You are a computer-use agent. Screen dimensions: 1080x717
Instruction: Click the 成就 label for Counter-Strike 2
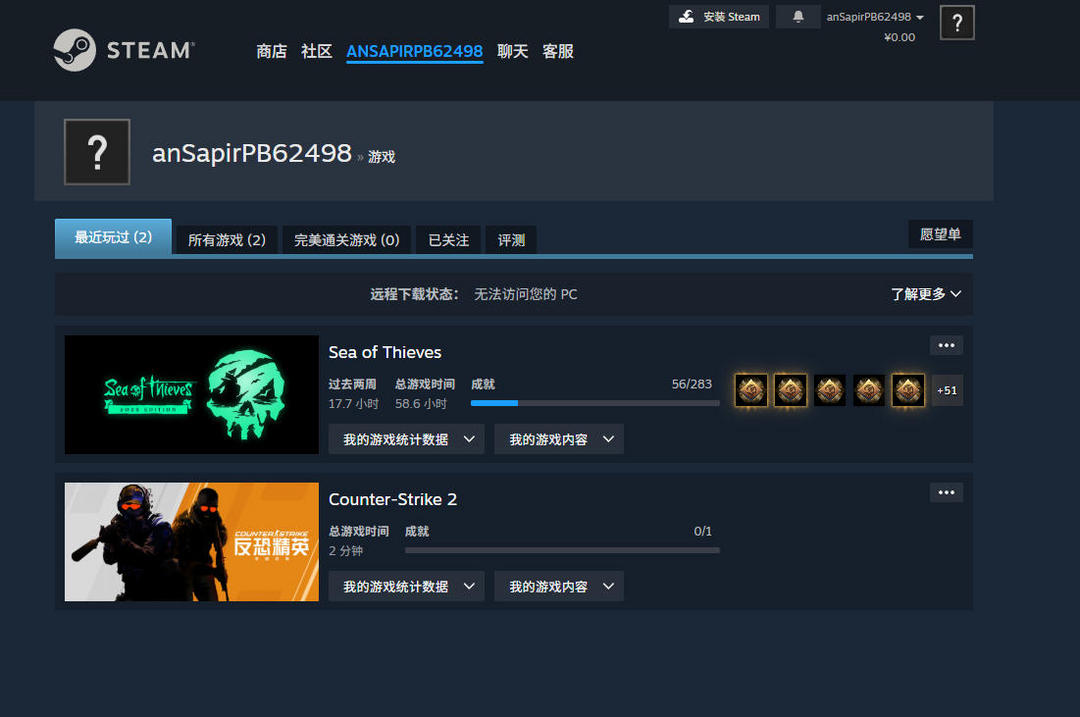tap(417, 531)
